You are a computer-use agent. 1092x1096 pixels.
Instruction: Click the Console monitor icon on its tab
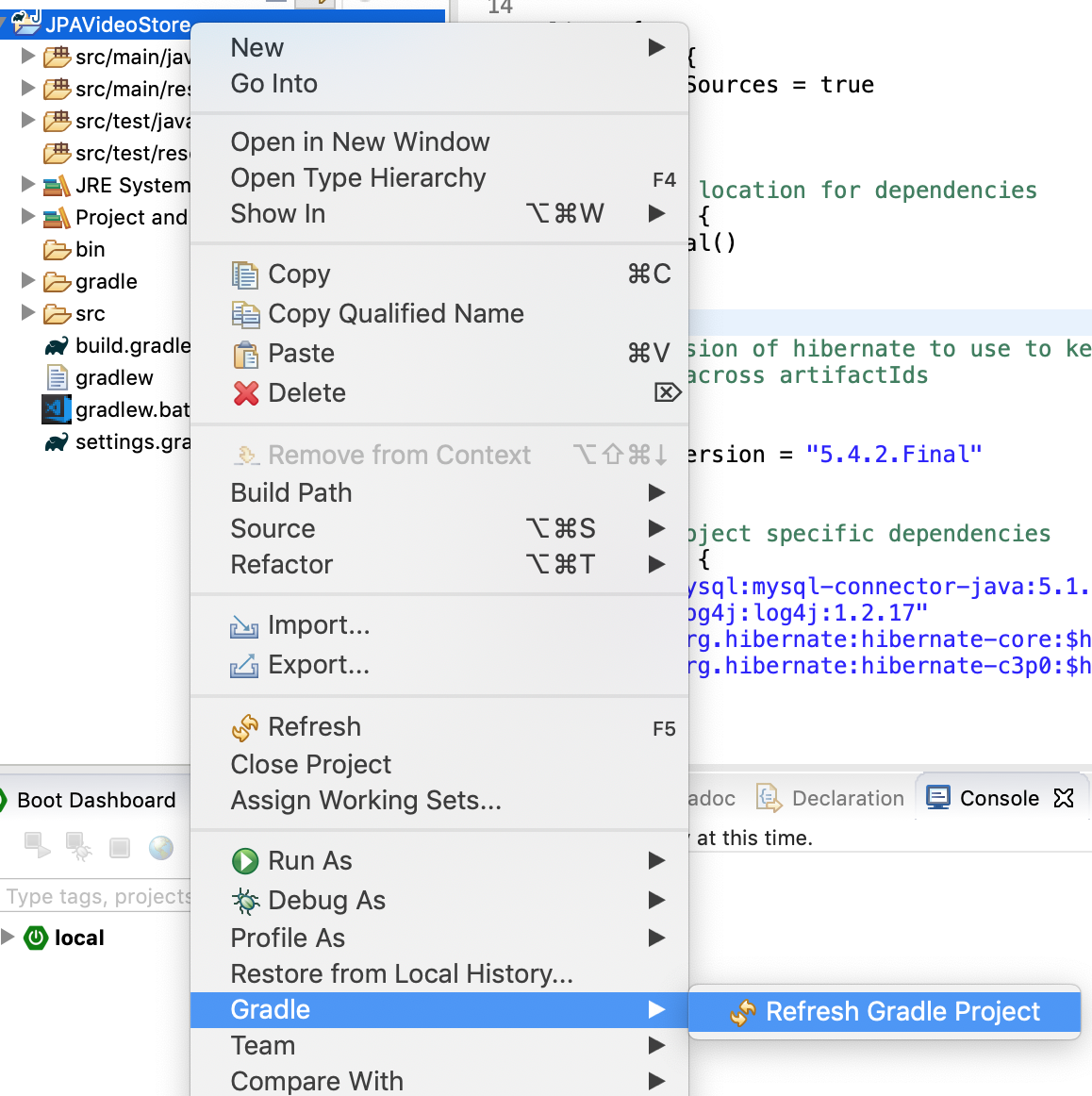[938, 797]
